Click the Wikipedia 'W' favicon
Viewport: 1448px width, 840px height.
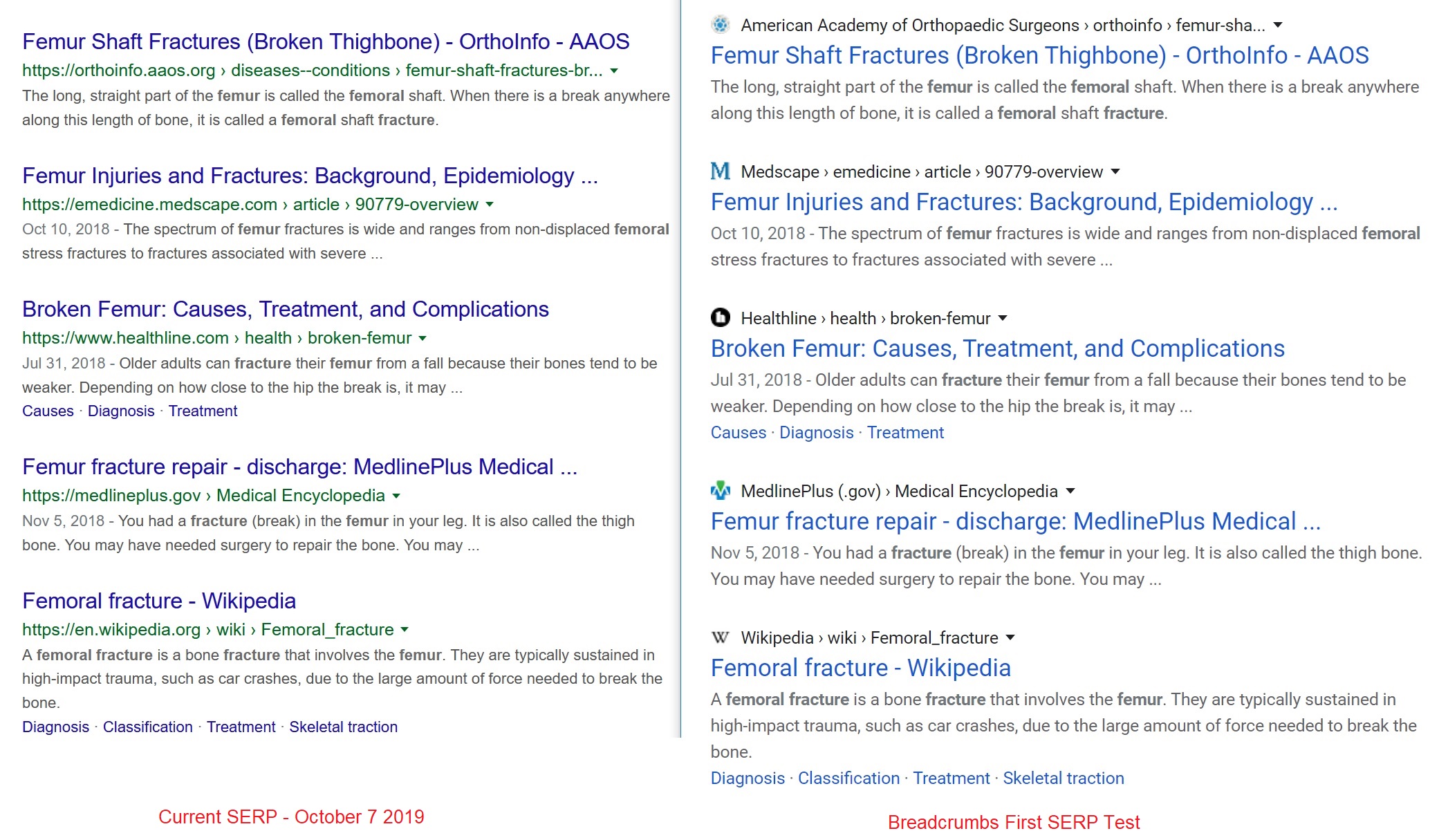click(720, 637)
